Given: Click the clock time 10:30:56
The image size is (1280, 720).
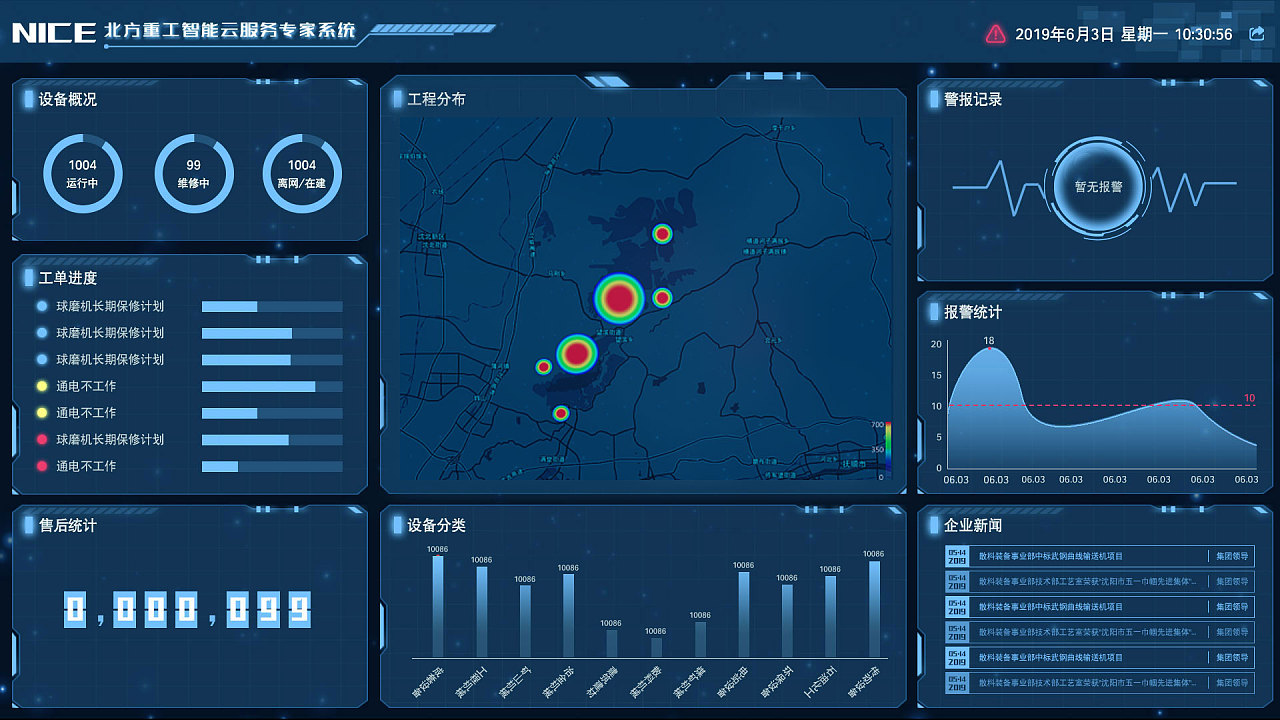Looking at the screenshot, I should tap(1203, 34).
